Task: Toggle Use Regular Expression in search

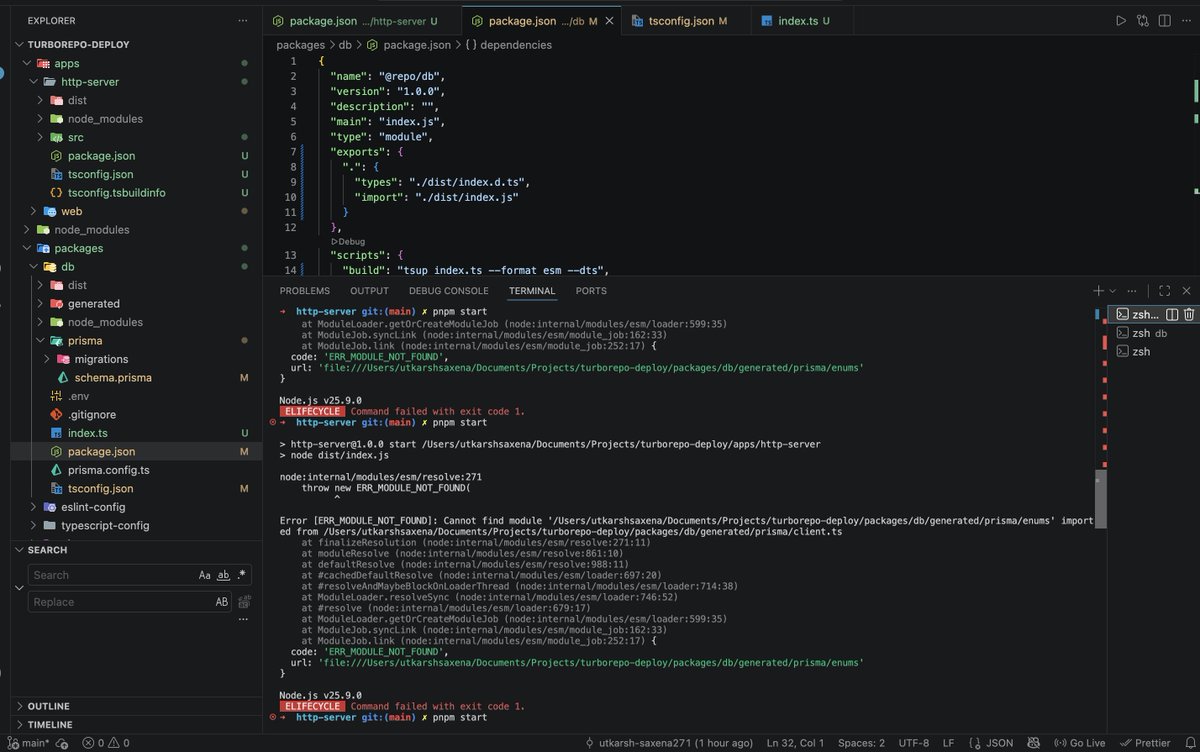Action: click(x=241, y=575)
